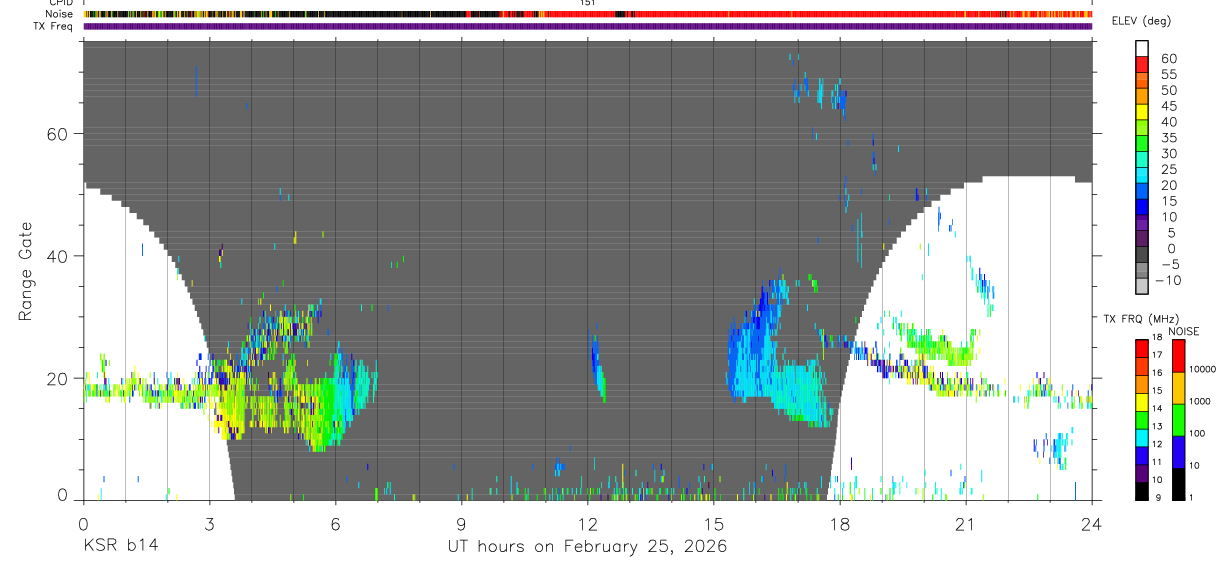Click the "3" tick label on the UT hours axis
The width and height of the screenshot is (1228, 567).
pyautogui.click(x=209, y=524)
